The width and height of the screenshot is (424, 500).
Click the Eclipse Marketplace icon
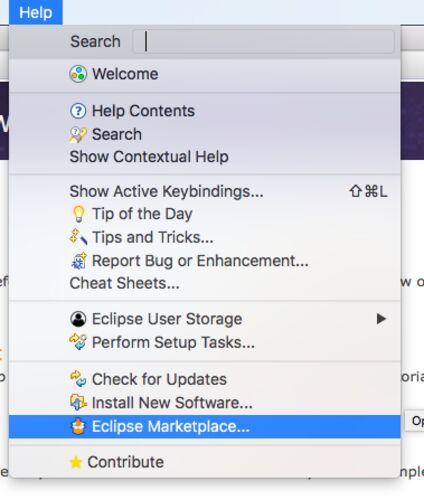coord(78,426)
